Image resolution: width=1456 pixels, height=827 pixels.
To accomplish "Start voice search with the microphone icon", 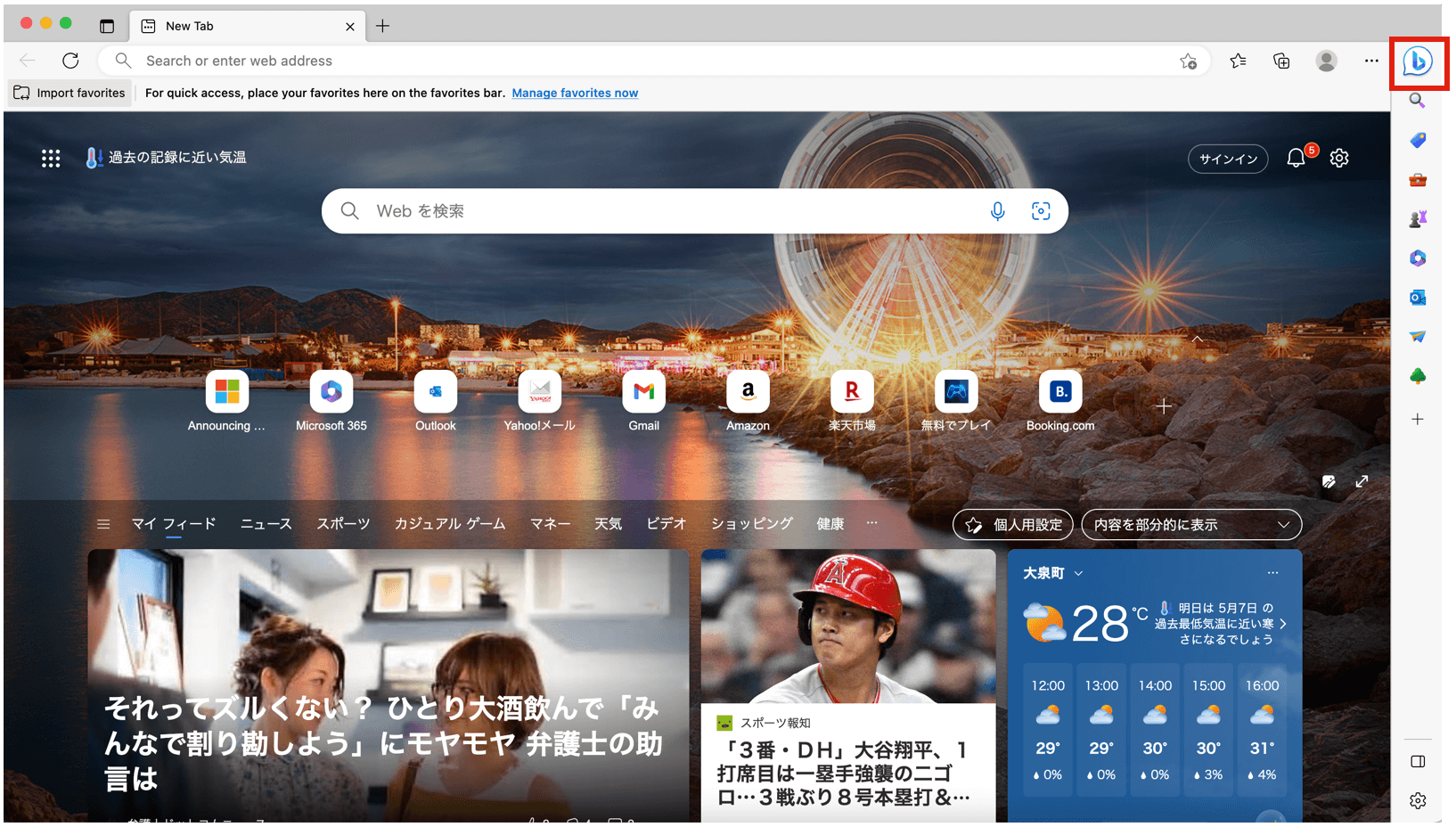I will pyautogui.click(x=997, y=211).
